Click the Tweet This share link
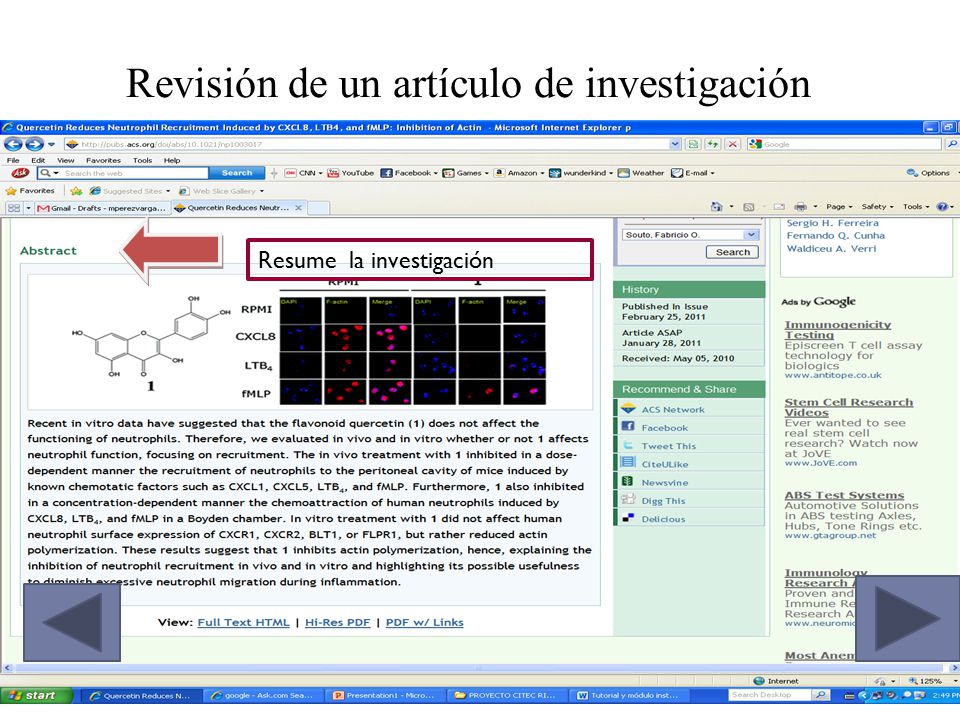This screenshot has width=960, height=720. point(669,446)
